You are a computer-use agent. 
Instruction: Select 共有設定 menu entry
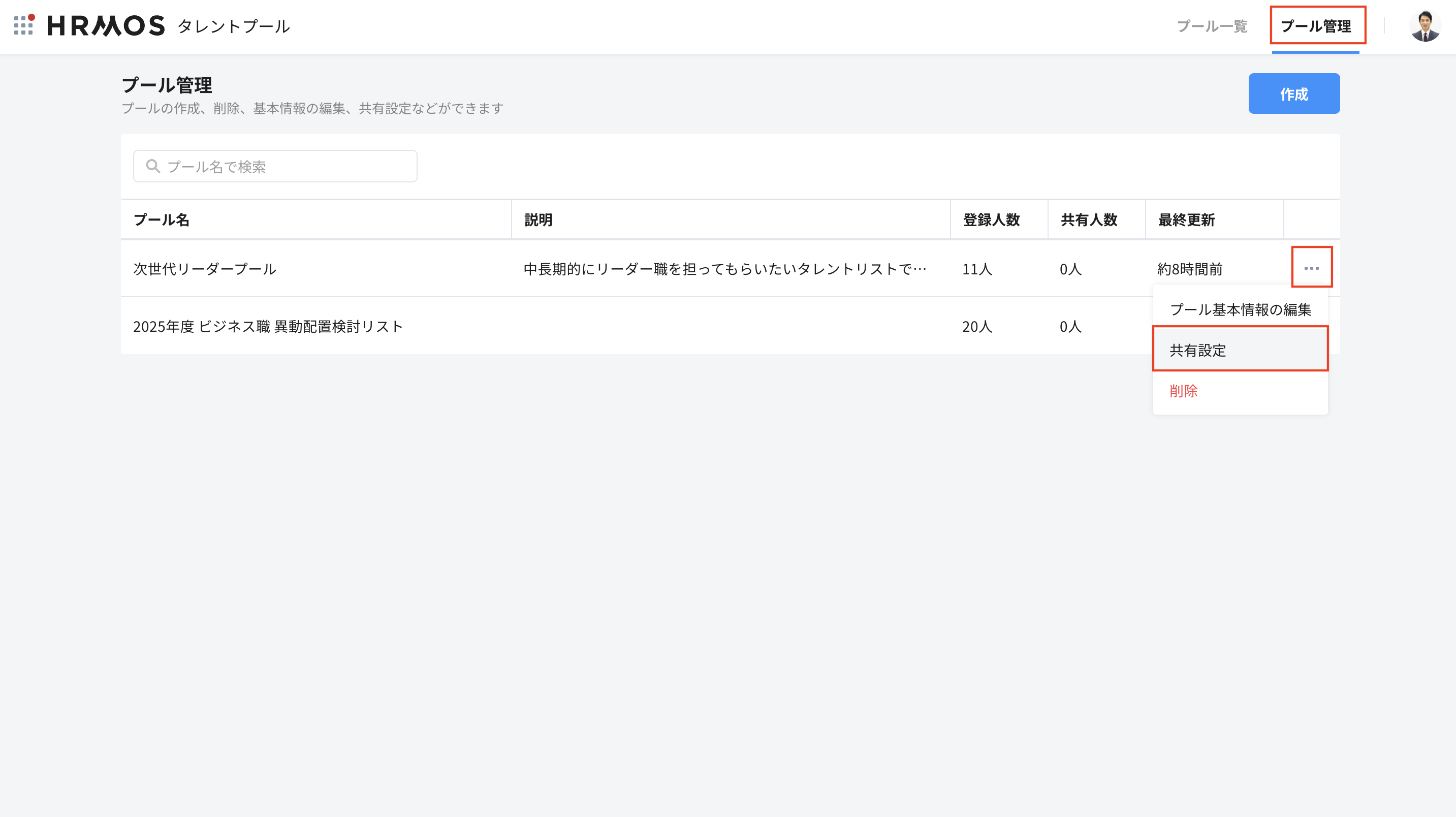pos(1240,350)
